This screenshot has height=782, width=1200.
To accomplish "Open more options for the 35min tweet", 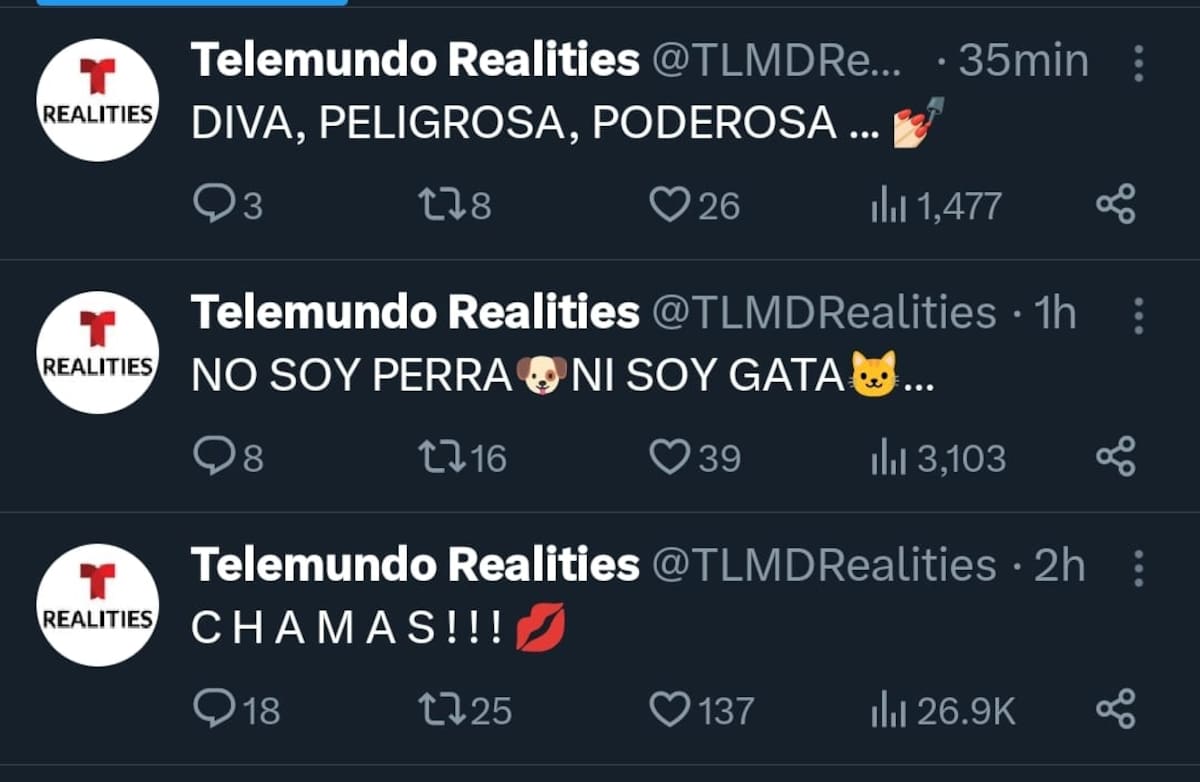I will 1138,63.
